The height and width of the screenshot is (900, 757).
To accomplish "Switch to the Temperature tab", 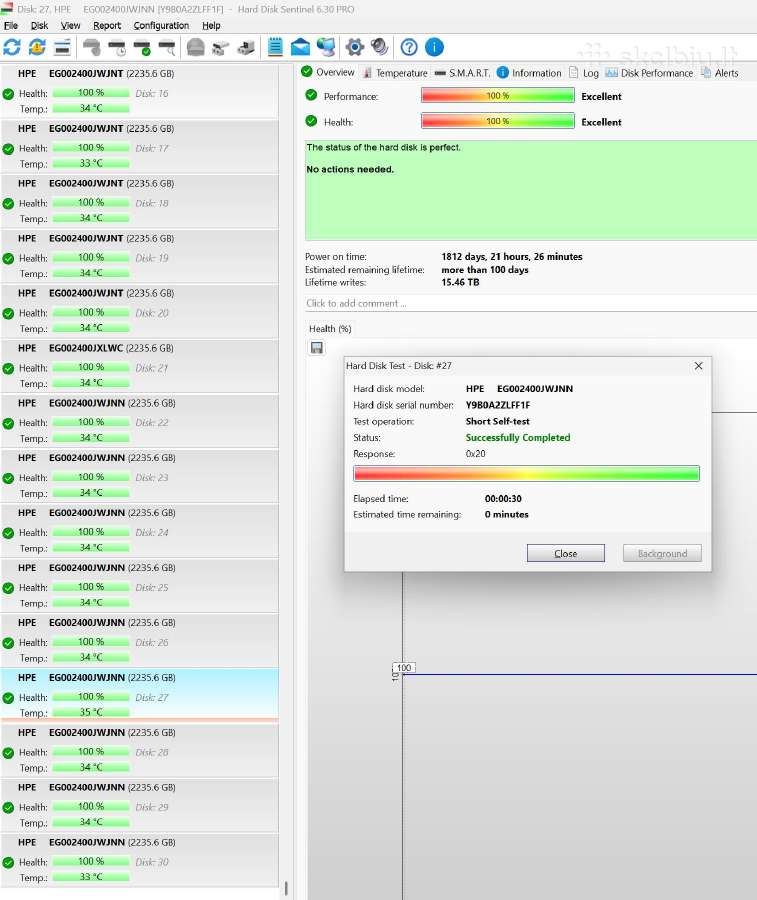I will tap(395, 73).
